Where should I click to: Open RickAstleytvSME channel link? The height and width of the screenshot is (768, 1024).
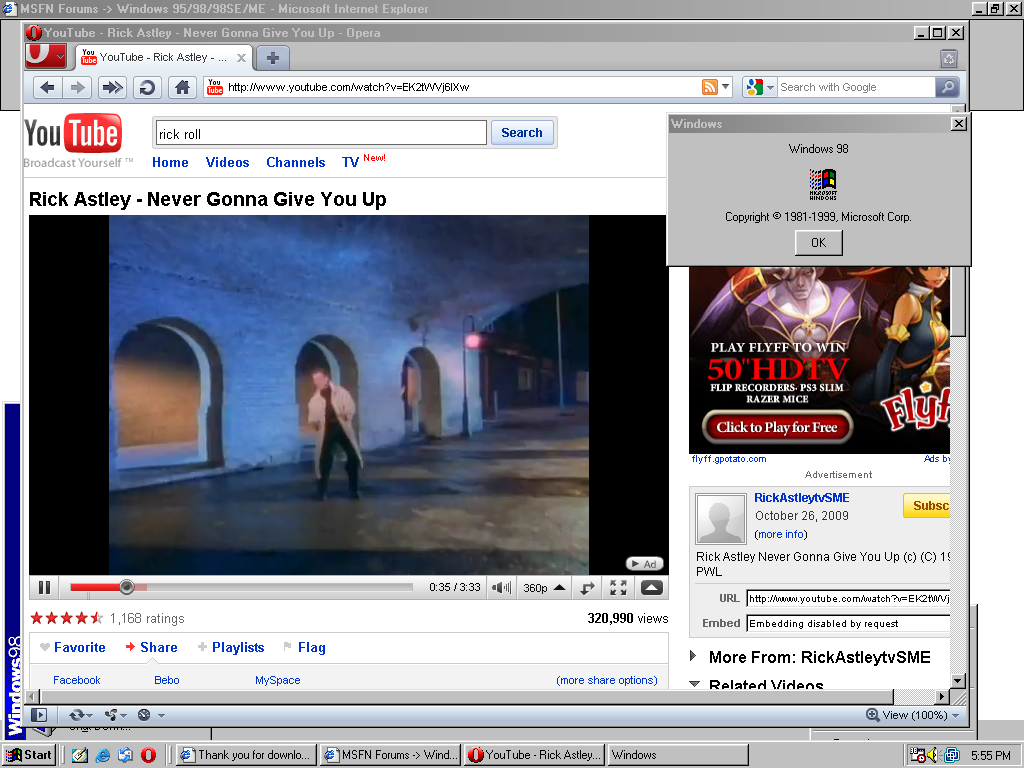tap(801, 498)
